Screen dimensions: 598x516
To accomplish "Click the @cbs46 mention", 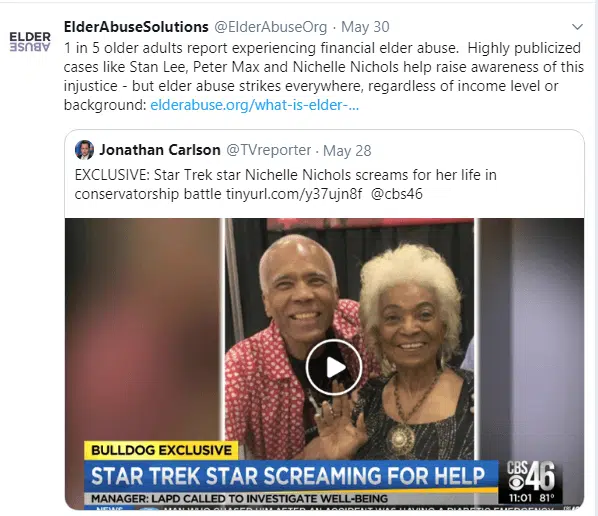I will coord(397,194).
